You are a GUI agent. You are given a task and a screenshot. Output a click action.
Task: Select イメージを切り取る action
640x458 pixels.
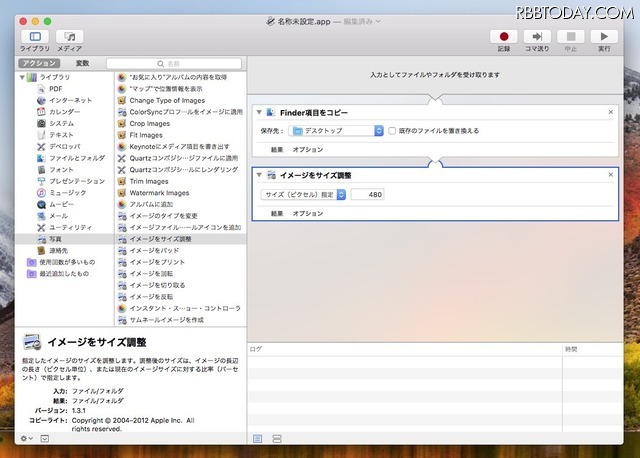coord(157,285)
